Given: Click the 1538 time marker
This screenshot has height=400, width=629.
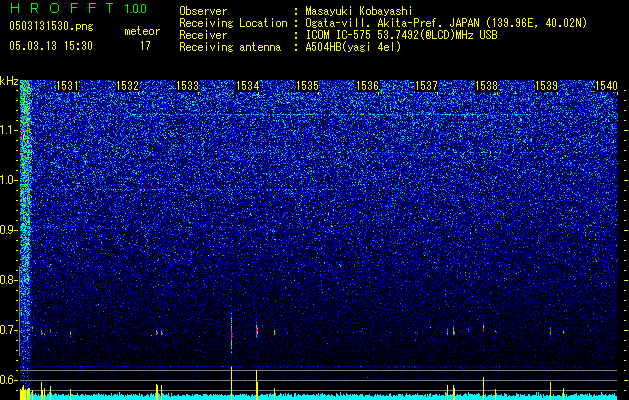Looking at the screenshot, I should [486, 85].
